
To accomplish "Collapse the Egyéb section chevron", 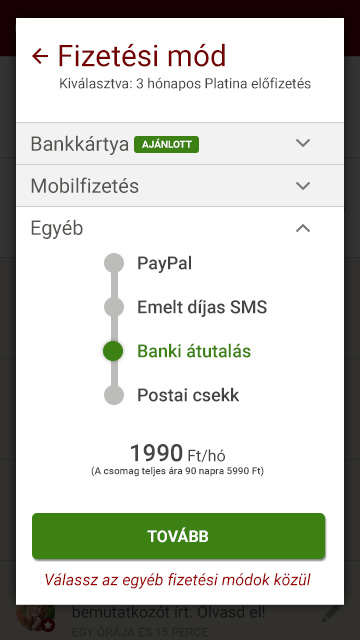I will pyautogui.click(x=303, y=229).
